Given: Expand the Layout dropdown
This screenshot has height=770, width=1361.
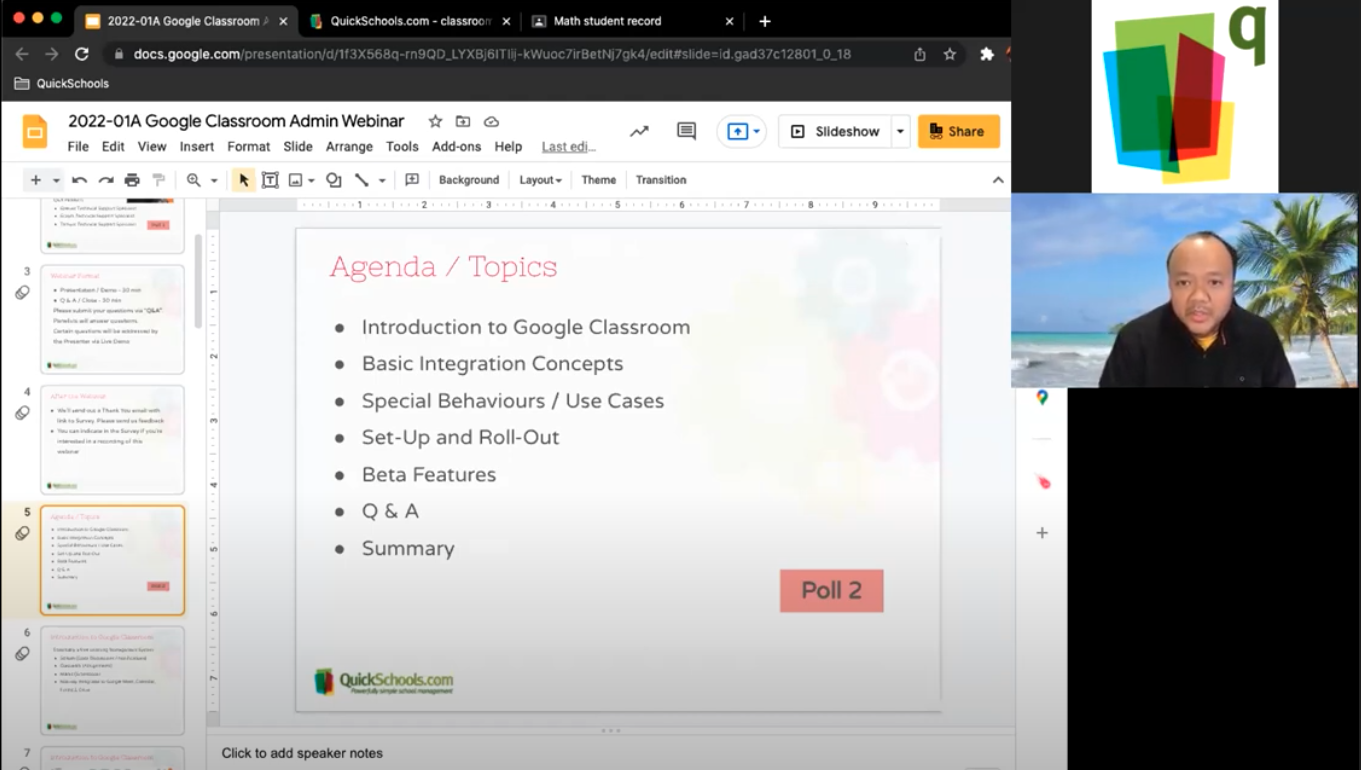Looking at the screenshot, I should (540, 180).
